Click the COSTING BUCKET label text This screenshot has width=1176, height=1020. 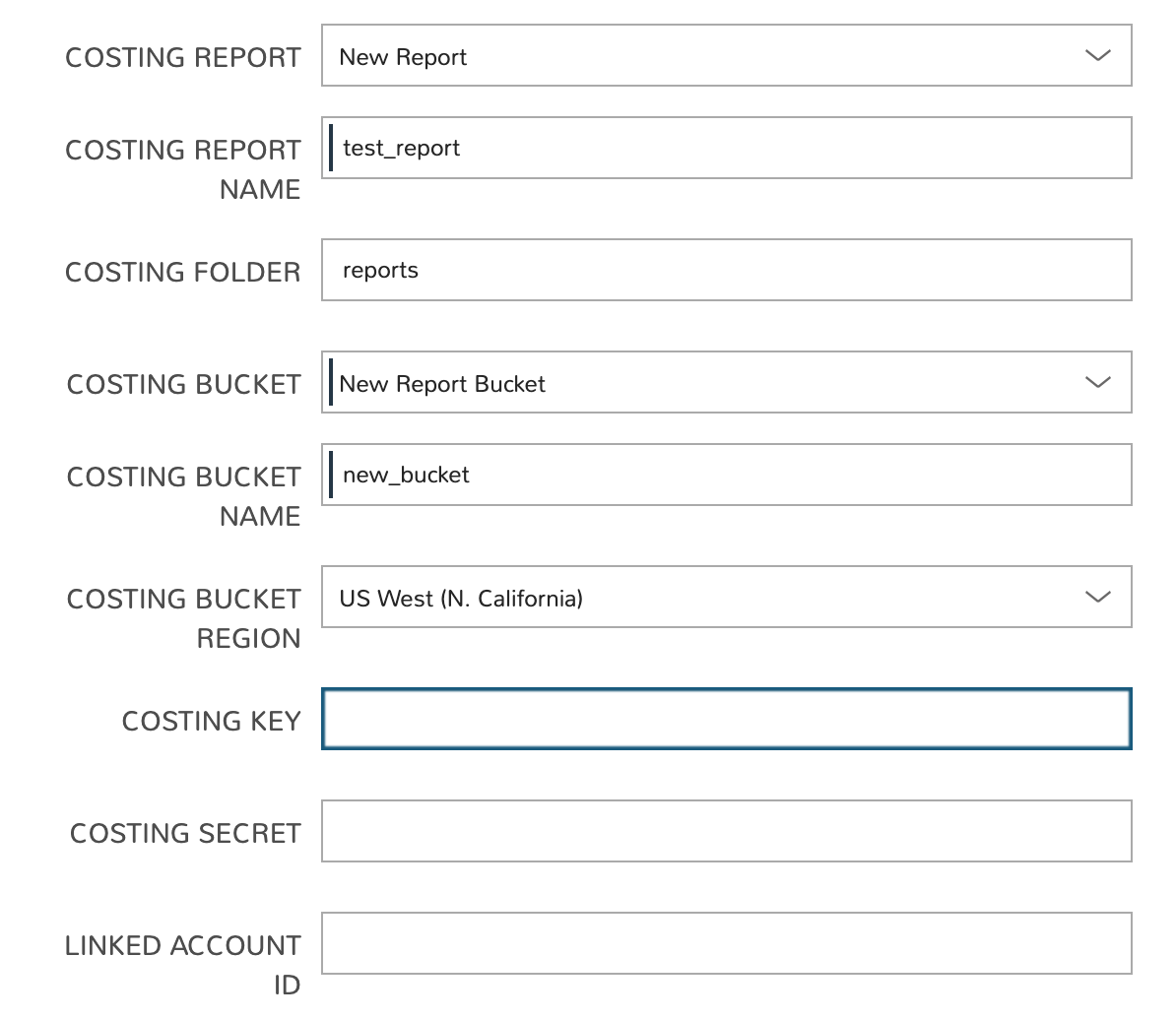[x=184, y=385]
